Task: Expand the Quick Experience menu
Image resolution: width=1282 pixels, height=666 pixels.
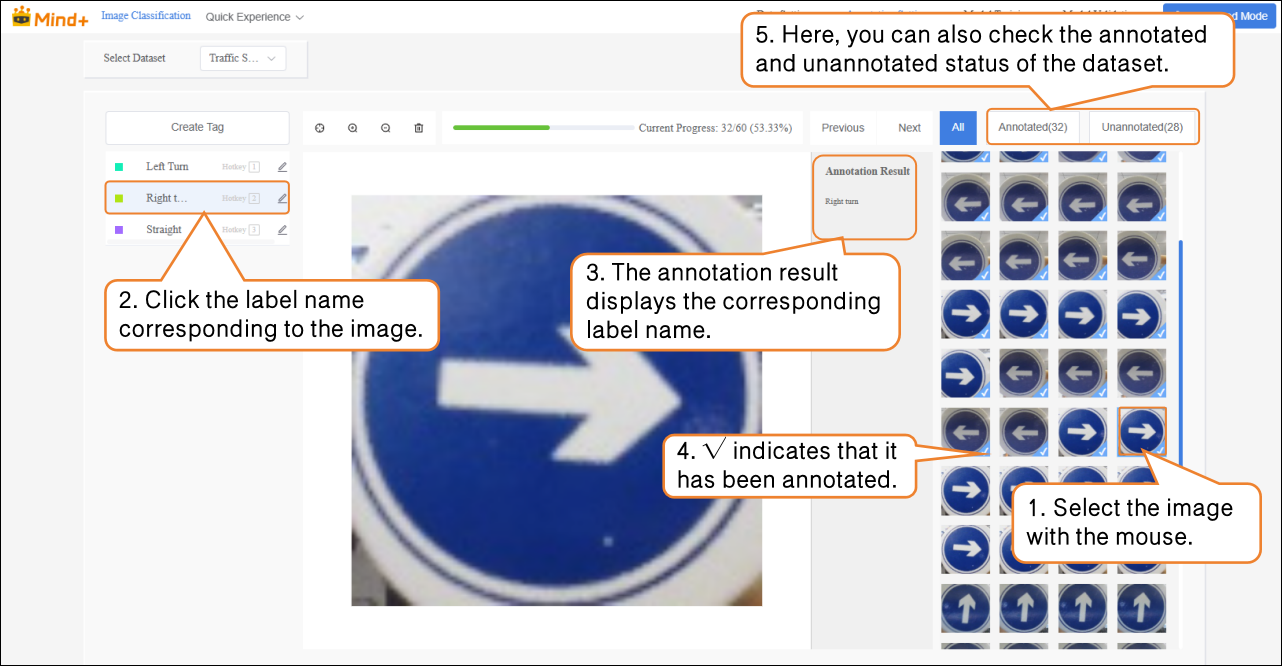Action: (x=254, y=17)
